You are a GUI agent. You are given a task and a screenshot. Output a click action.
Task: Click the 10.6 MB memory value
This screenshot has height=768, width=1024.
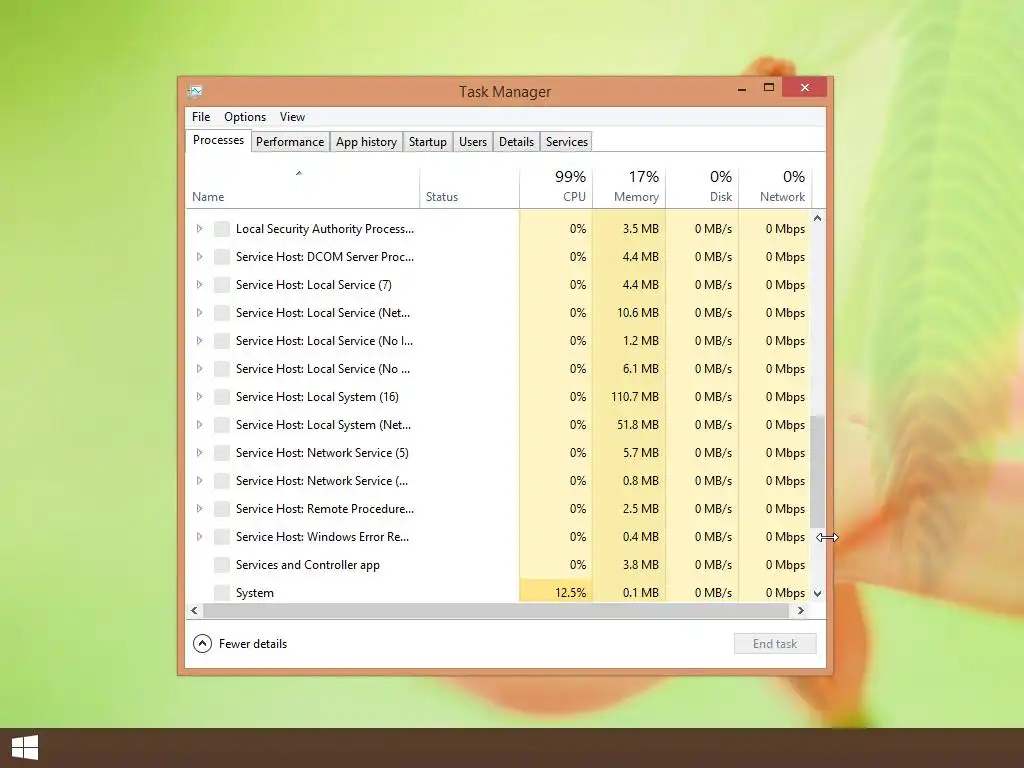click(637, 313)
